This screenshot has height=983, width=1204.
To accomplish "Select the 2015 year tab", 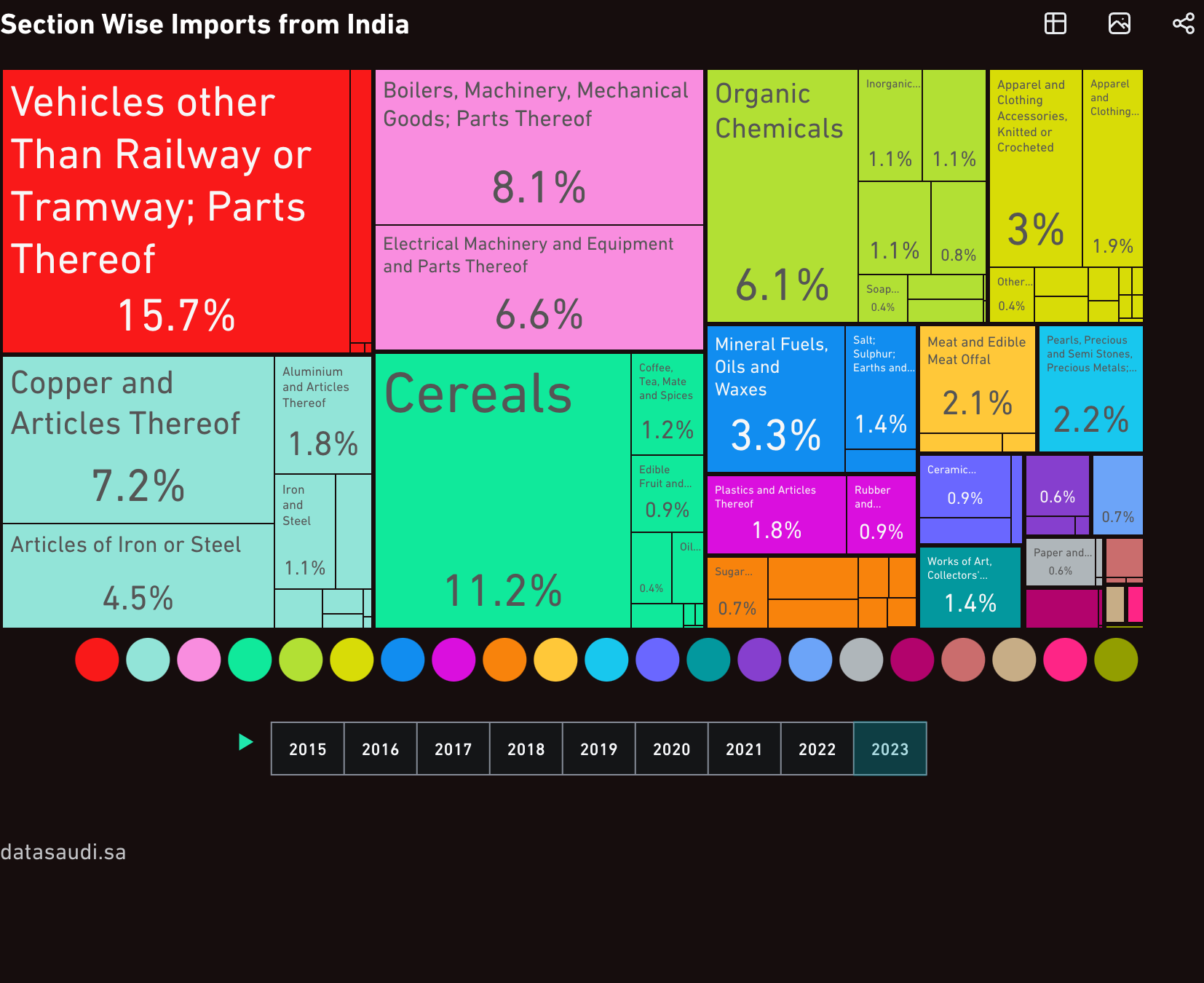I will (x=307, y=749).
